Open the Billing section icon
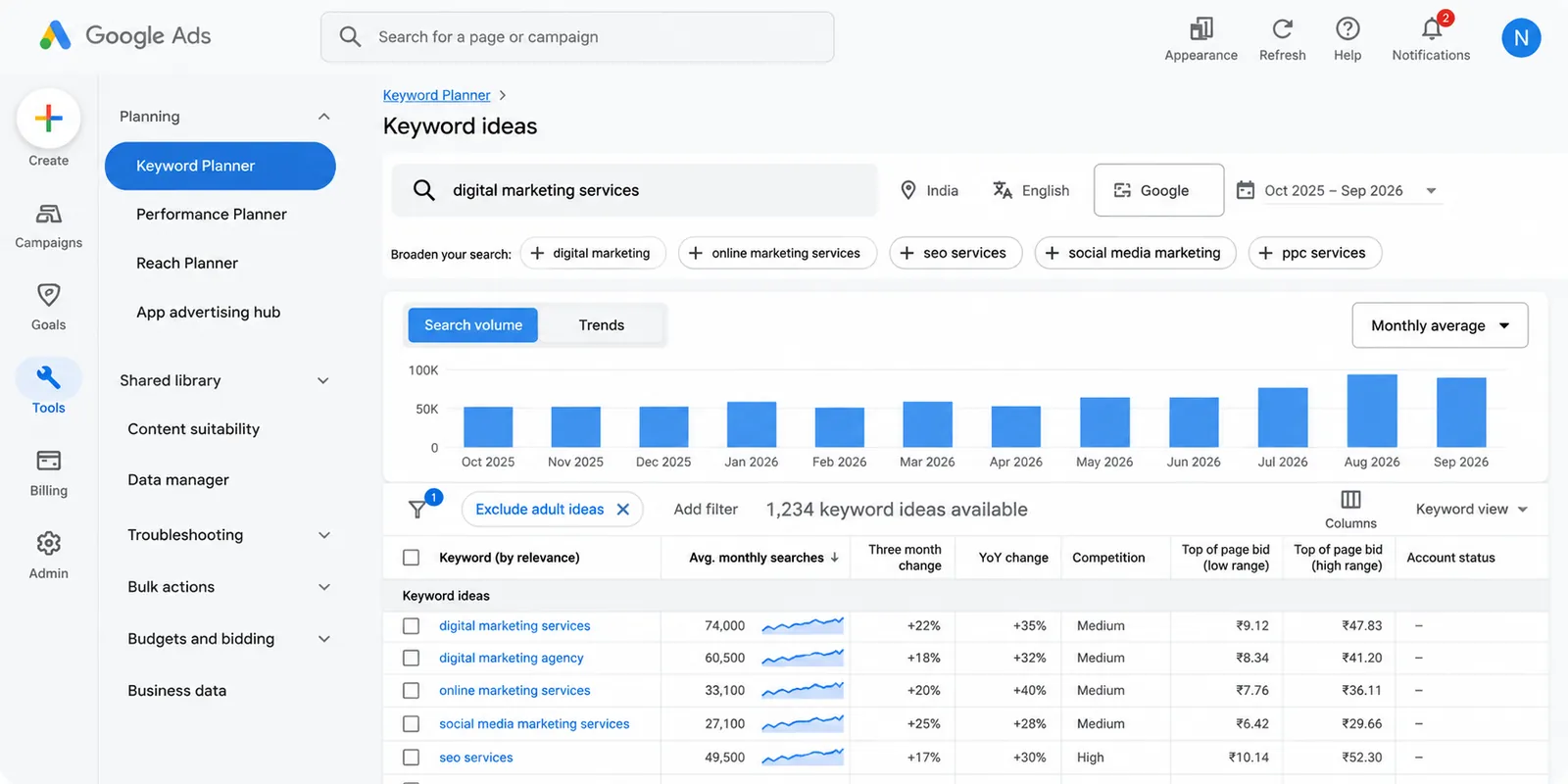The image size is (1568, 784). pyautogui.click(x=48, y=461)
